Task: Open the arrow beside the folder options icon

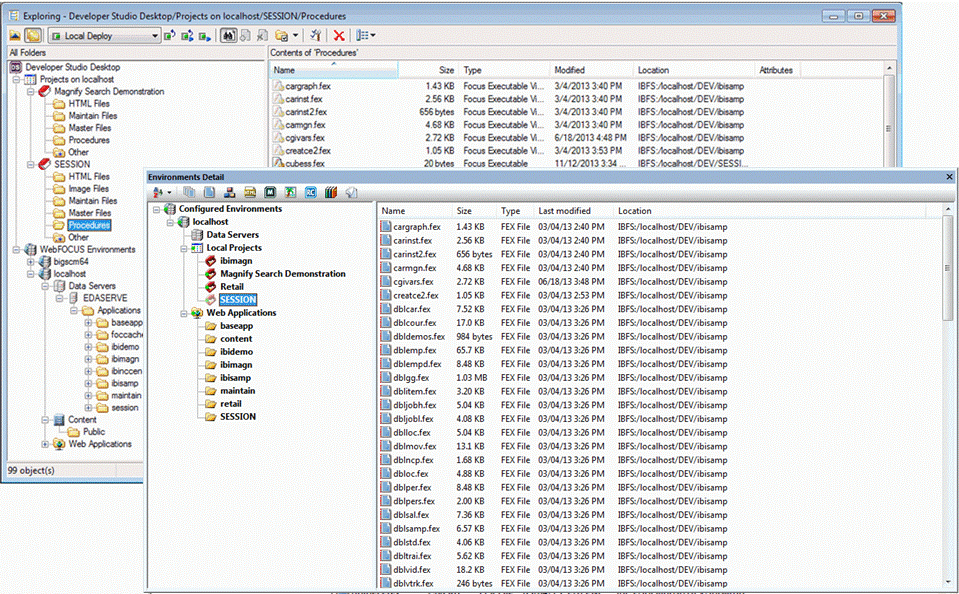Action: point(295,35)
